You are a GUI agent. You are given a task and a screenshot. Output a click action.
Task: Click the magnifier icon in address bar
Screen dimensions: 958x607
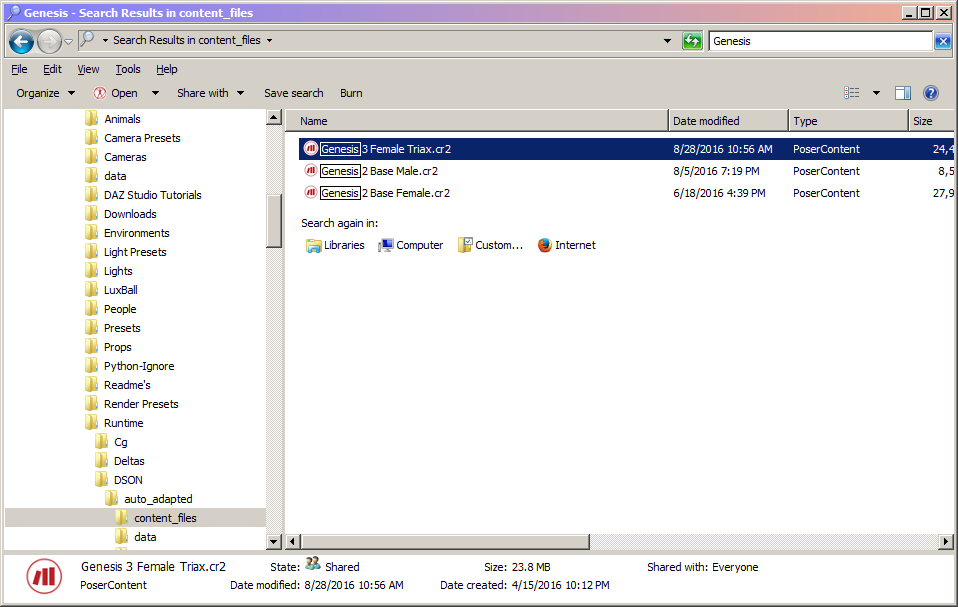pos(87,39)
